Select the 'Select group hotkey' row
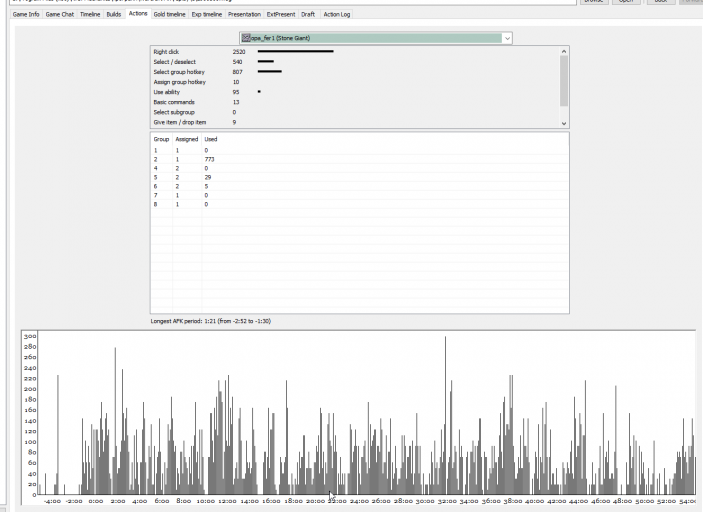The image size is (703, 512). (356, 72)
